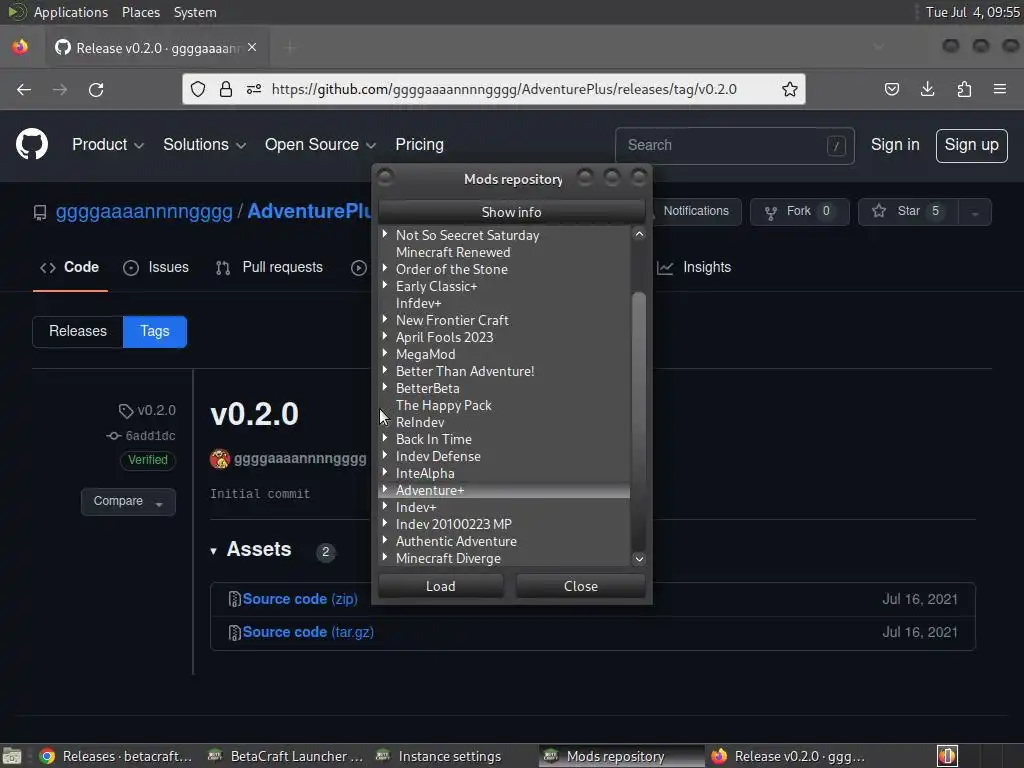The width and height of the screenshot is (1024, 768).
Task: Open the System menu
Action: pyautogui.click(x=195, y=12)
